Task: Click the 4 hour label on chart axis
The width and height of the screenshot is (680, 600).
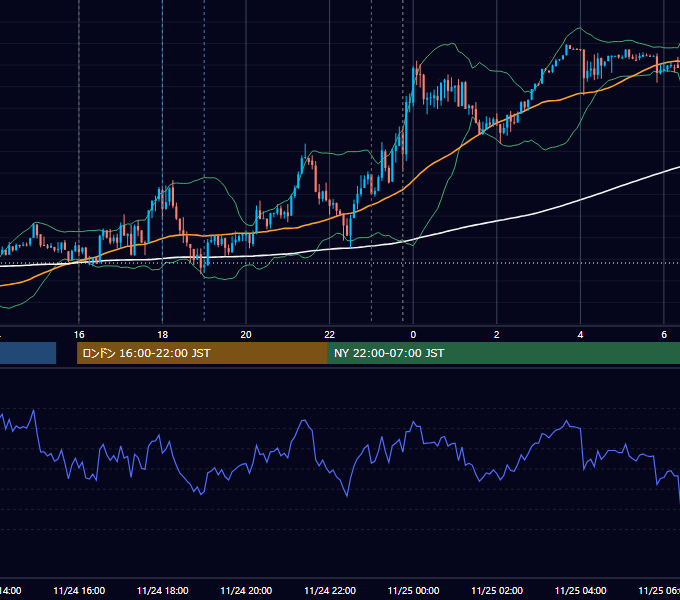Action: pyautogui.click(x=580, y=335)
